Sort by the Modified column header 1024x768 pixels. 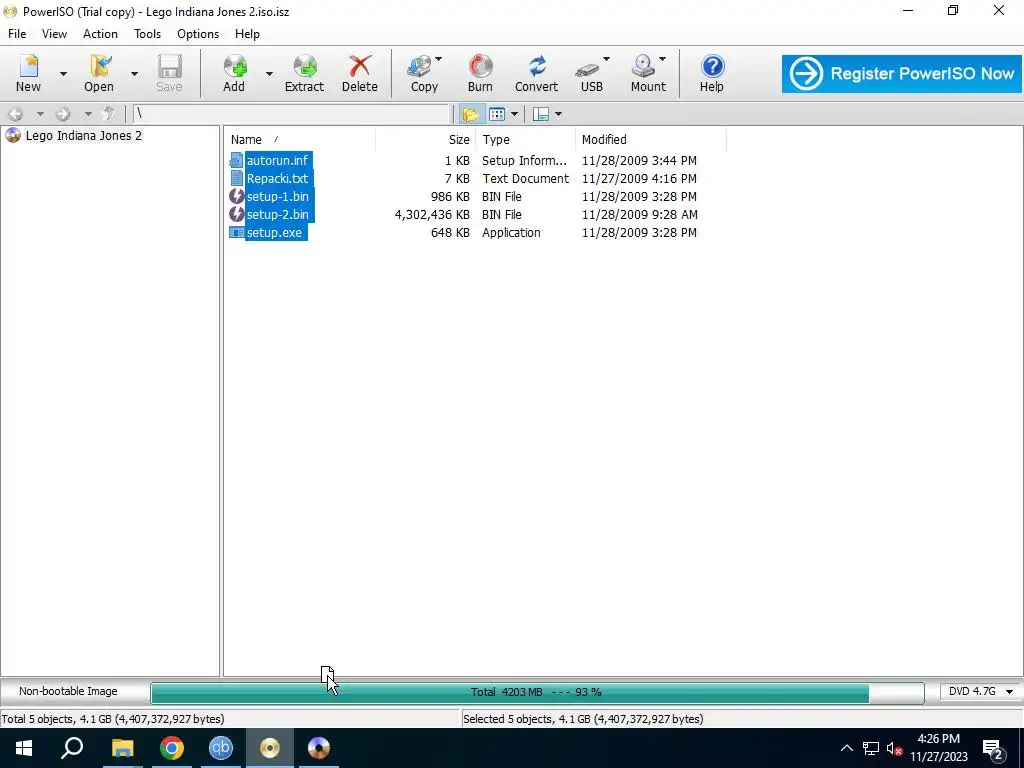point(604,140)
